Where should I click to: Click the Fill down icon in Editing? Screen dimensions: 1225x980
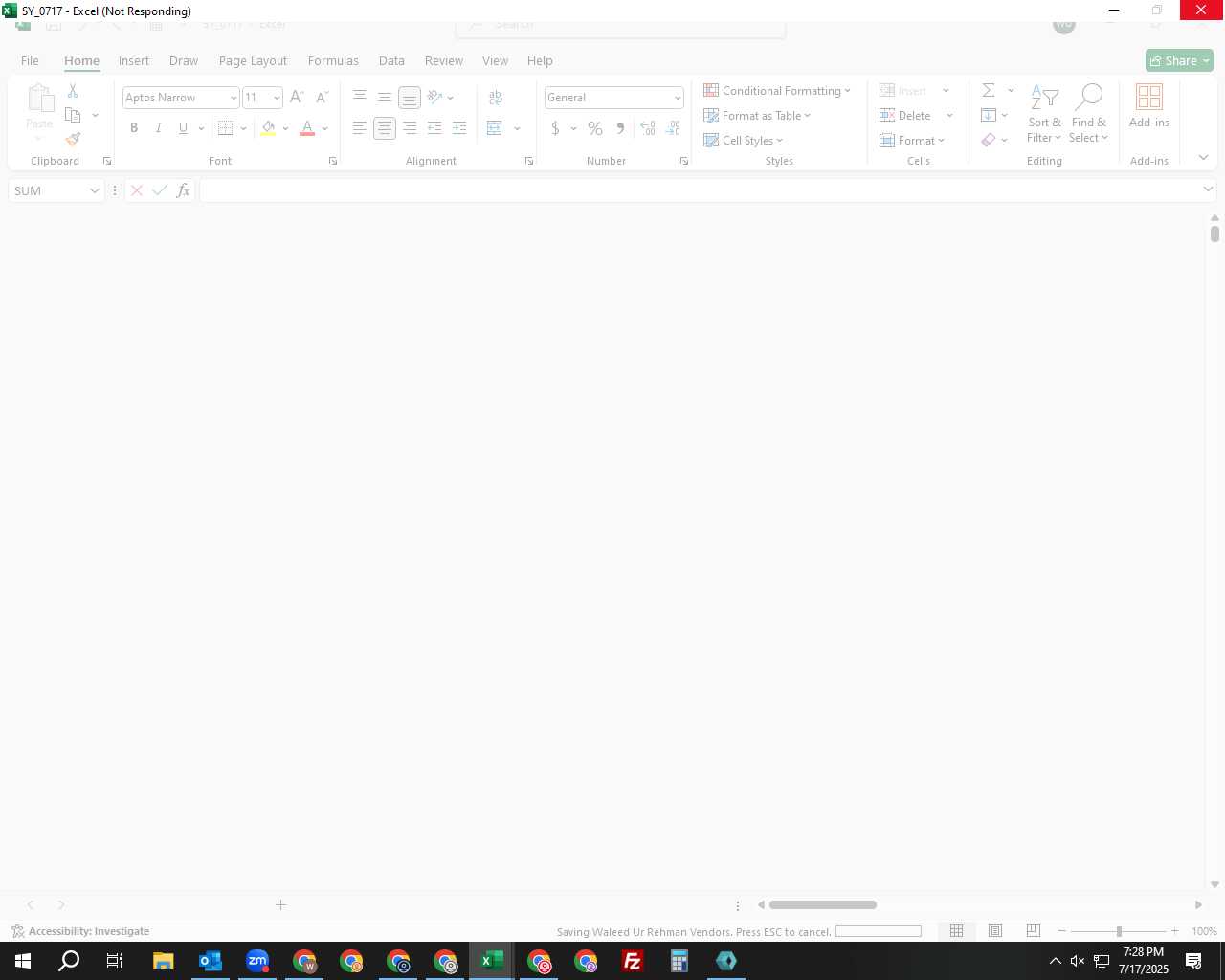coord(989,115)
